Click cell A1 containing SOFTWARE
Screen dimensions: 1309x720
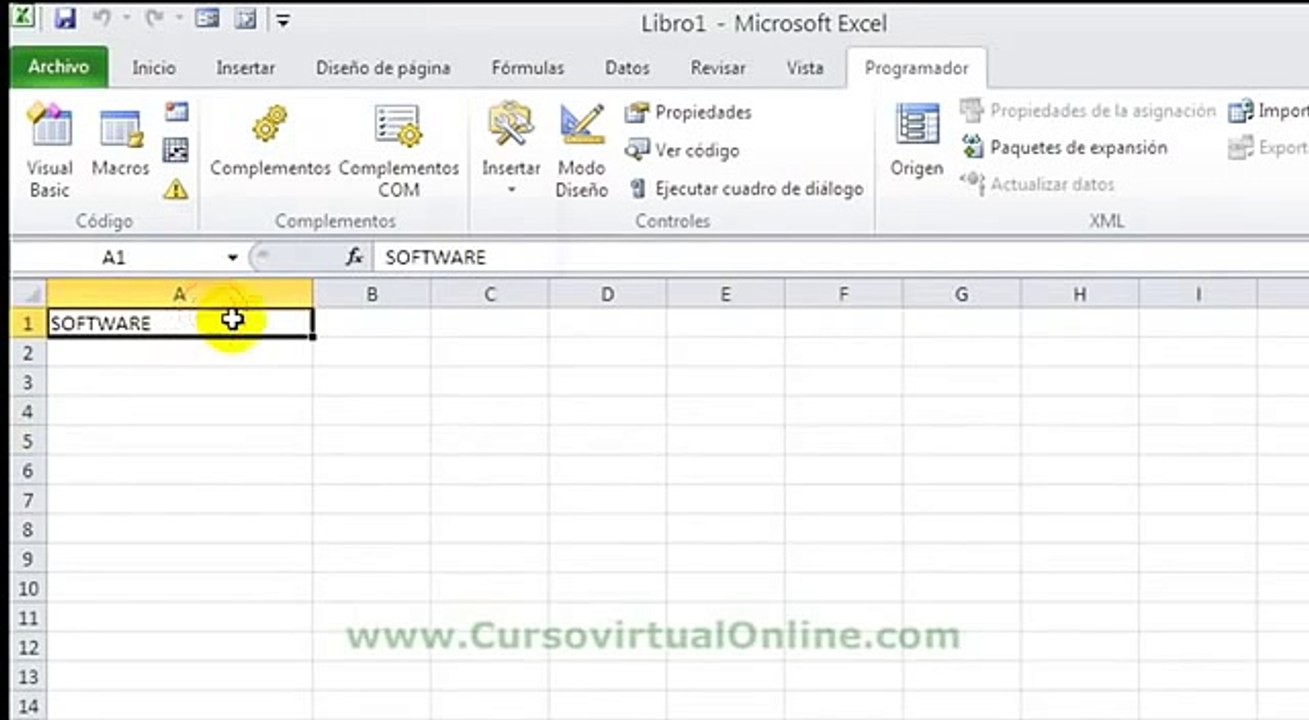(x=180, y=323)
